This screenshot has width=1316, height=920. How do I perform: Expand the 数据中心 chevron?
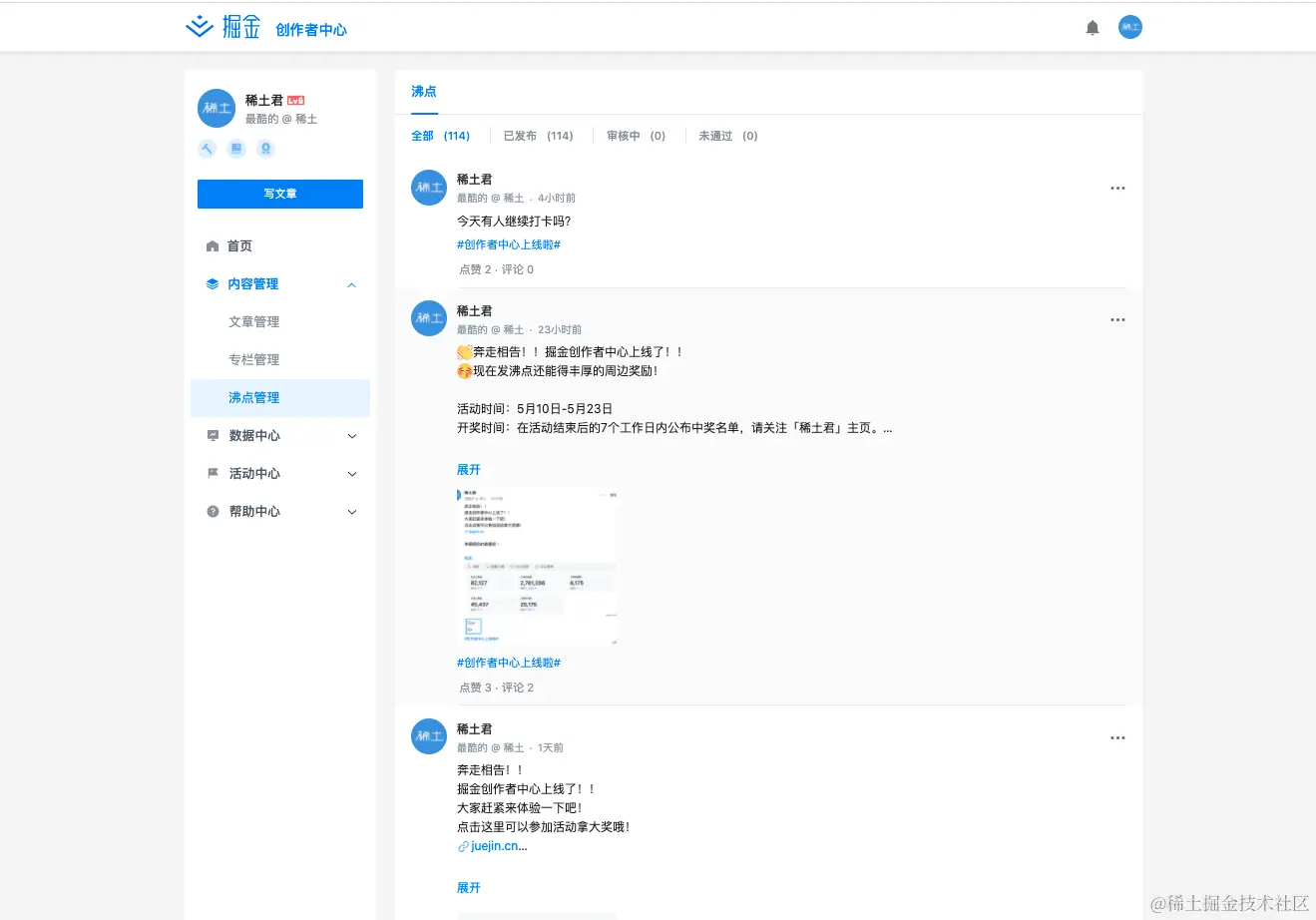pyautogui.click(x=351, y=436)
